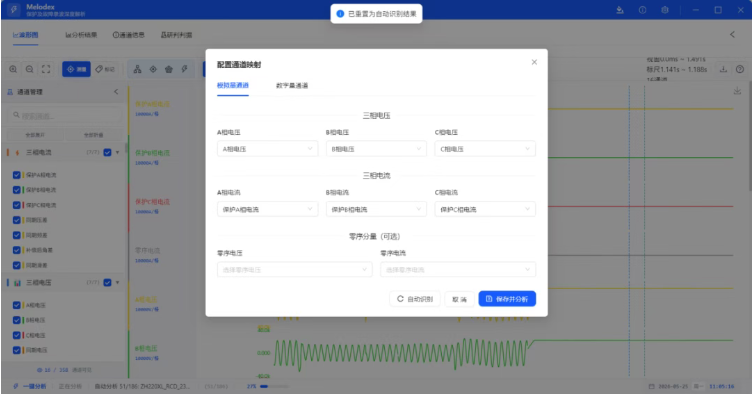Click the fit-to-screen frame icon
753x395 pixels.
click(46, 69)
